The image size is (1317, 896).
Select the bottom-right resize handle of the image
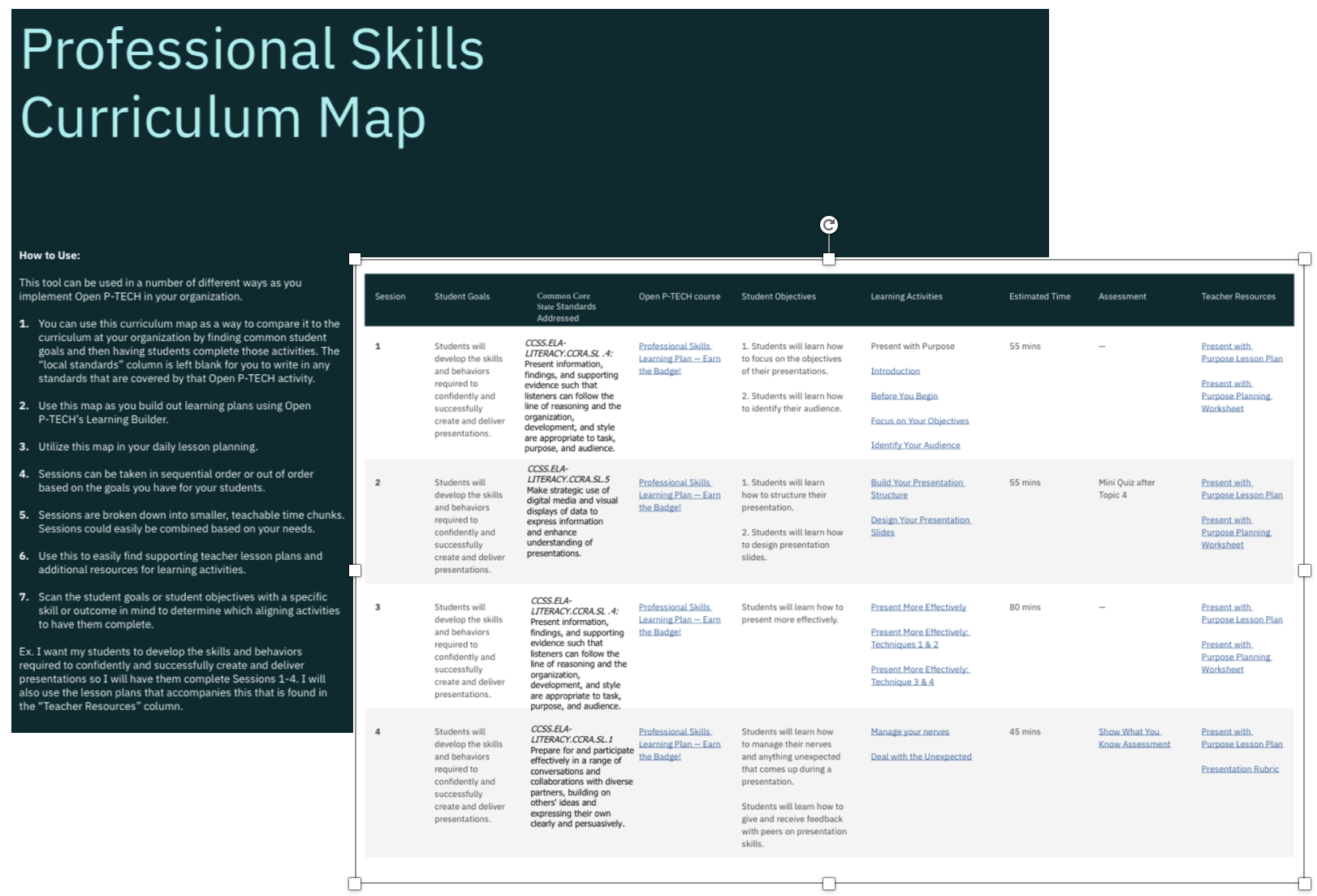[x=1304, y=883]
